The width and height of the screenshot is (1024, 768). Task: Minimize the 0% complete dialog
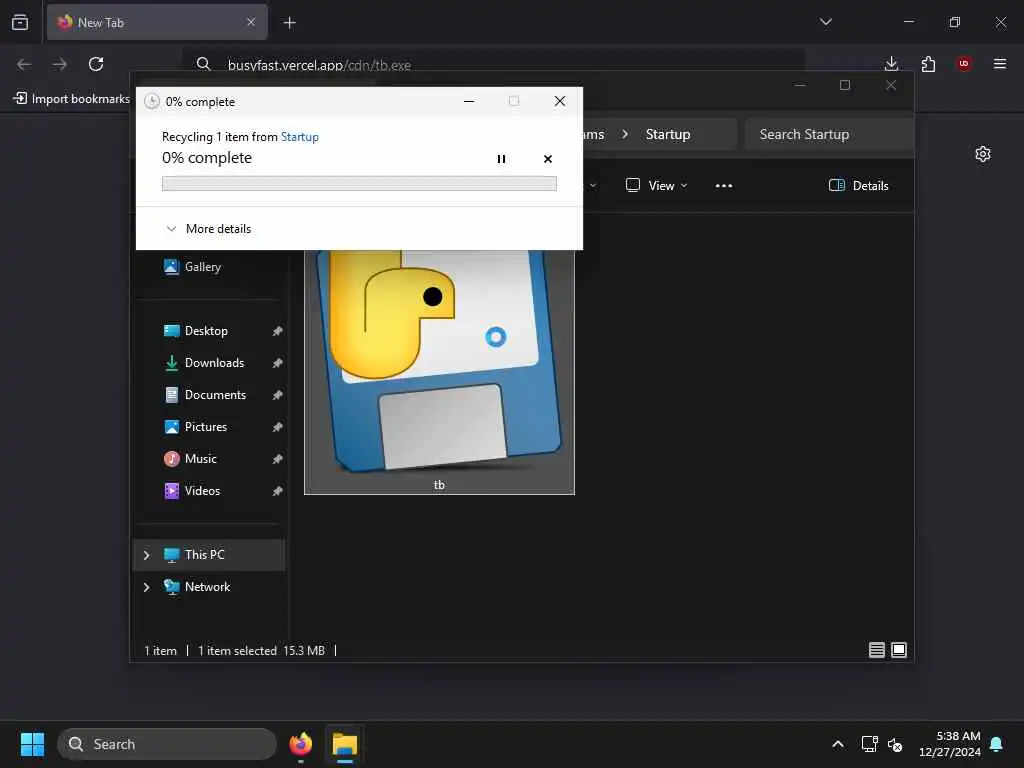point(469,101)
